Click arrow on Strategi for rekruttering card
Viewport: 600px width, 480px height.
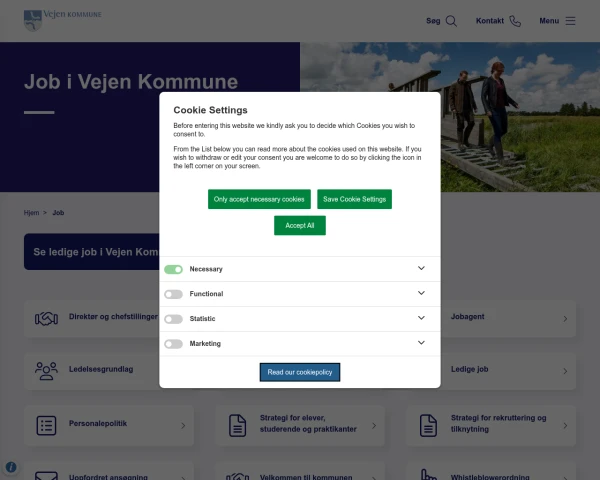(x=565, y=426)
